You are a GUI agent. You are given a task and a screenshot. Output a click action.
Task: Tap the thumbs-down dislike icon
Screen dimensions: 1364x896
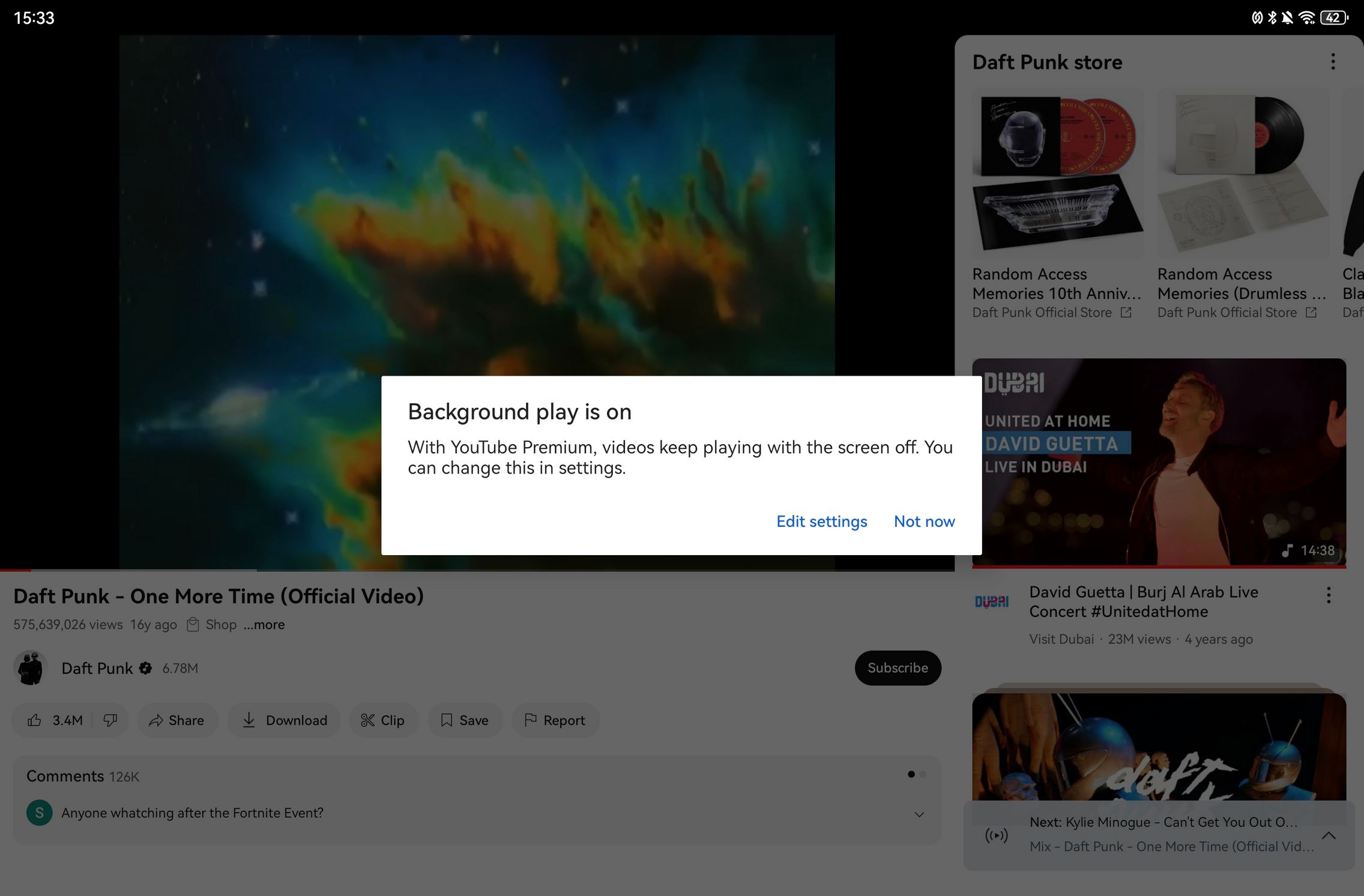coord(110,720)
